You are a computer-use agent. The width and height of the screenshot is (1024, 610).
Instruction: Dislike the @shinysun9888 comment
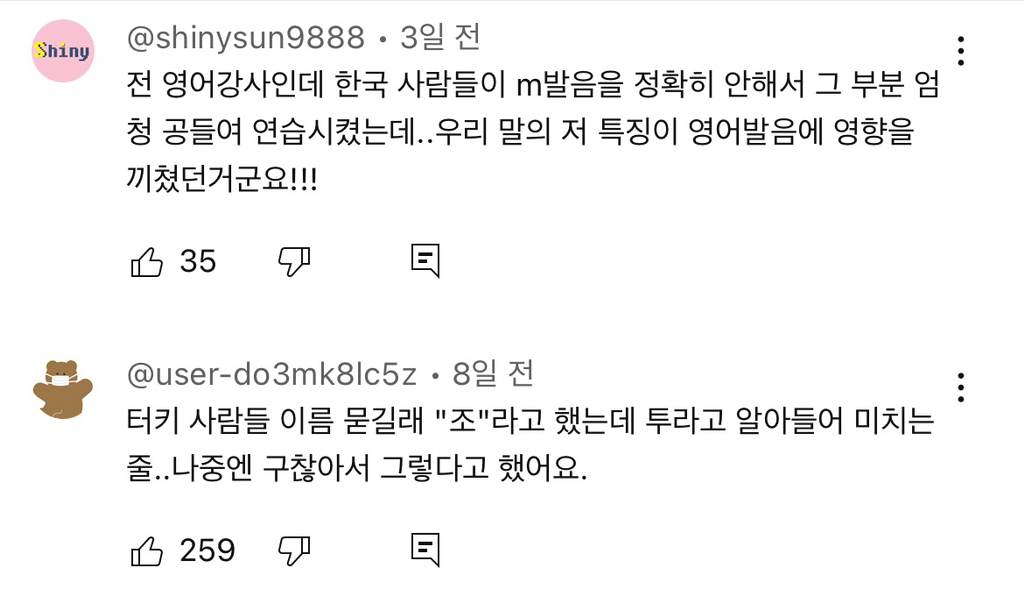(x=294, y=262)
